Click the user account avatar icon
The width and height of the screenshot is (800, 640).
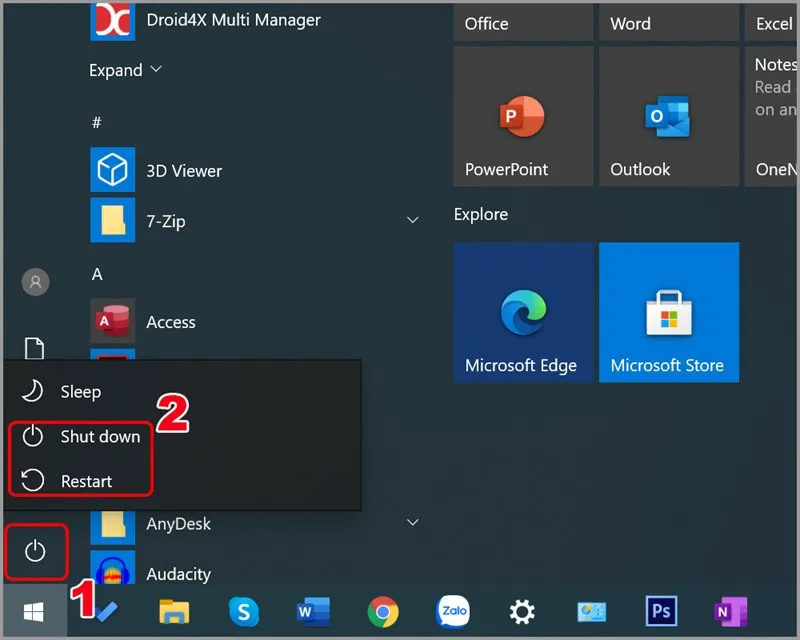point(35,282)
